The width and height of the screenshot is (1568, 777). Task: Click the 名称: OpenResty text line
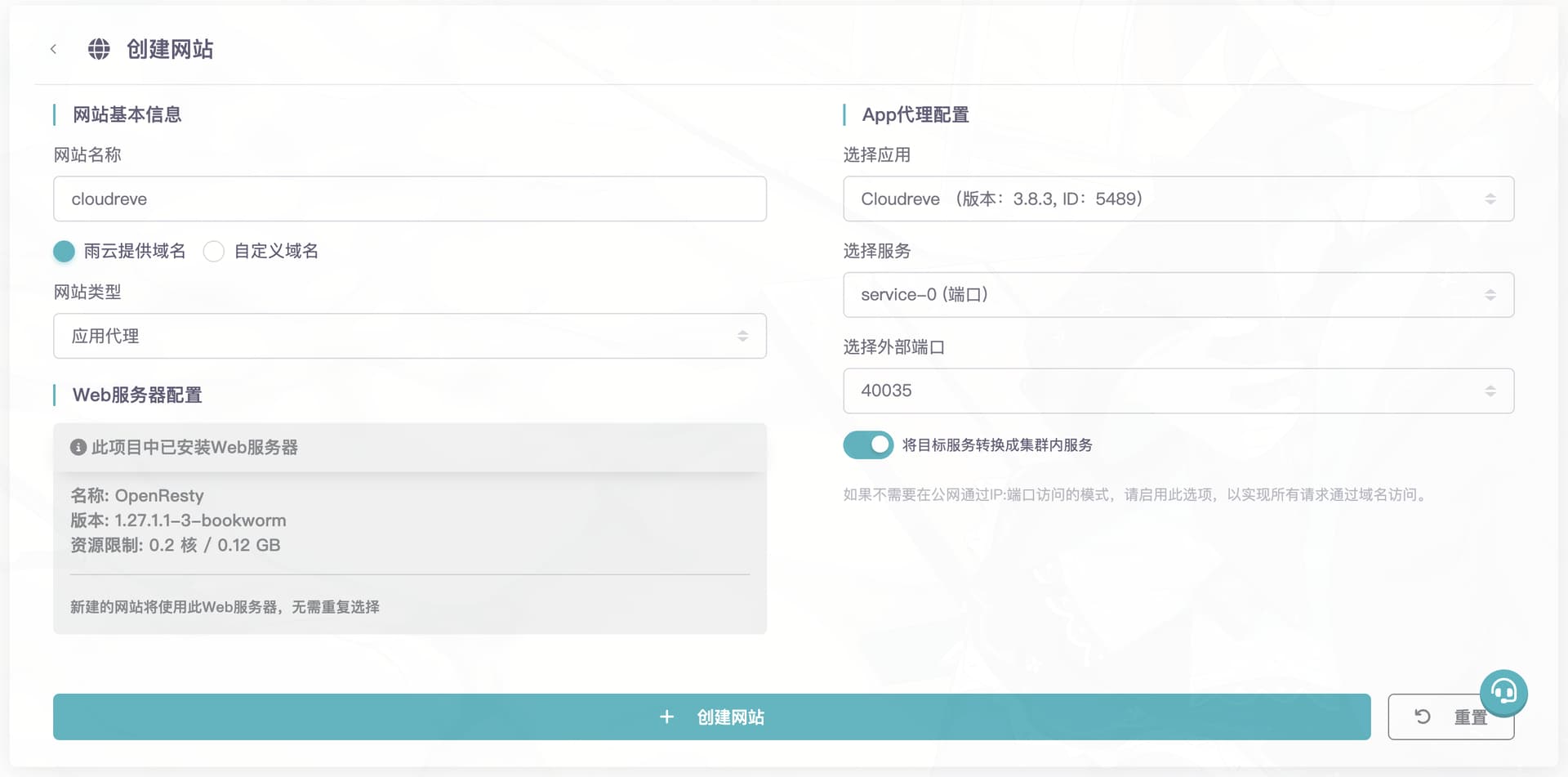pyautogui.click(x=137, y=495)
